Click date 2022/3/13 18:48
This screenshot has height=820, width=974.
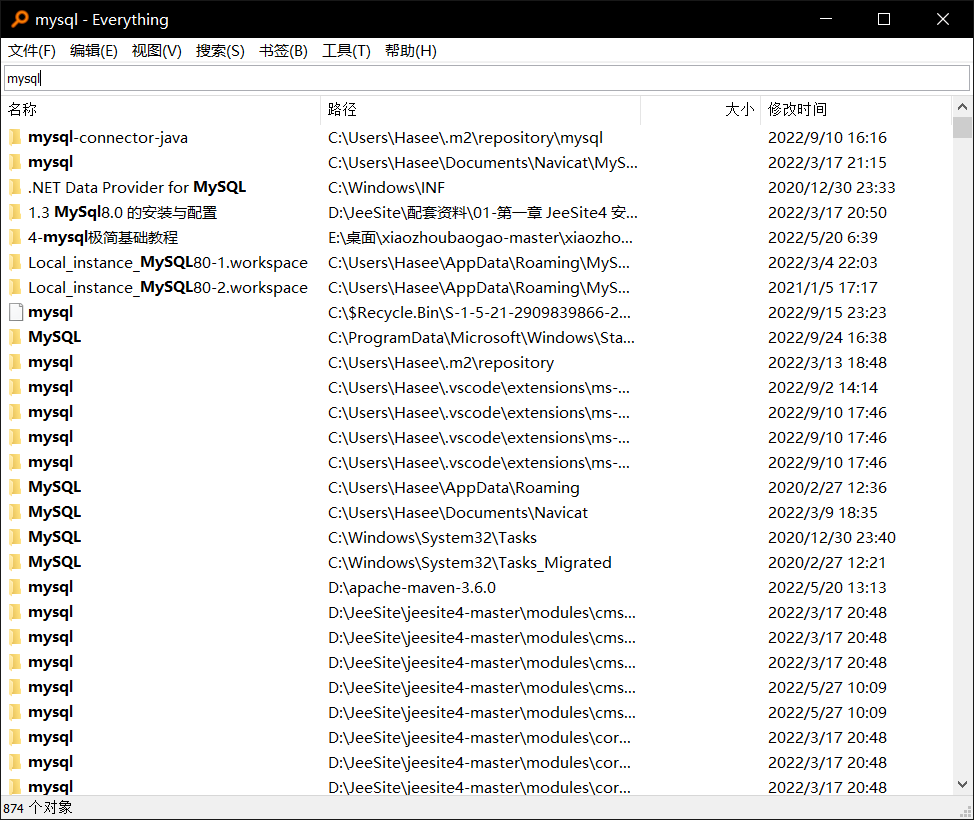(827, 362)
